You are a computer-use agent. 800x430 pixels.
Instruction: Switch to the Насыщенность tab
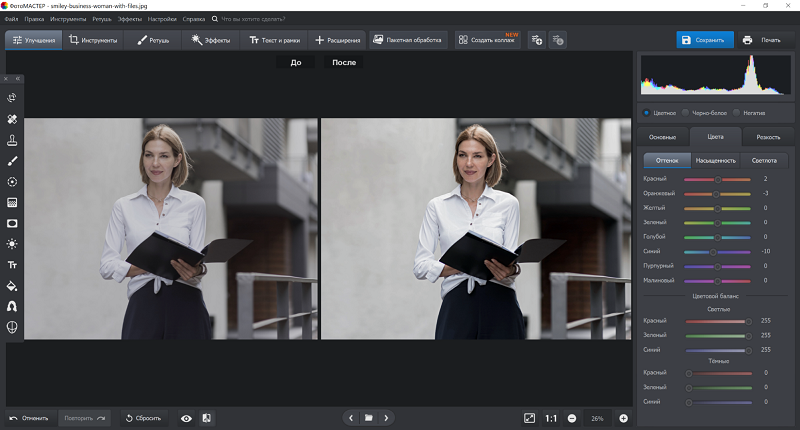pyautogui.click(x=715, y=160)
